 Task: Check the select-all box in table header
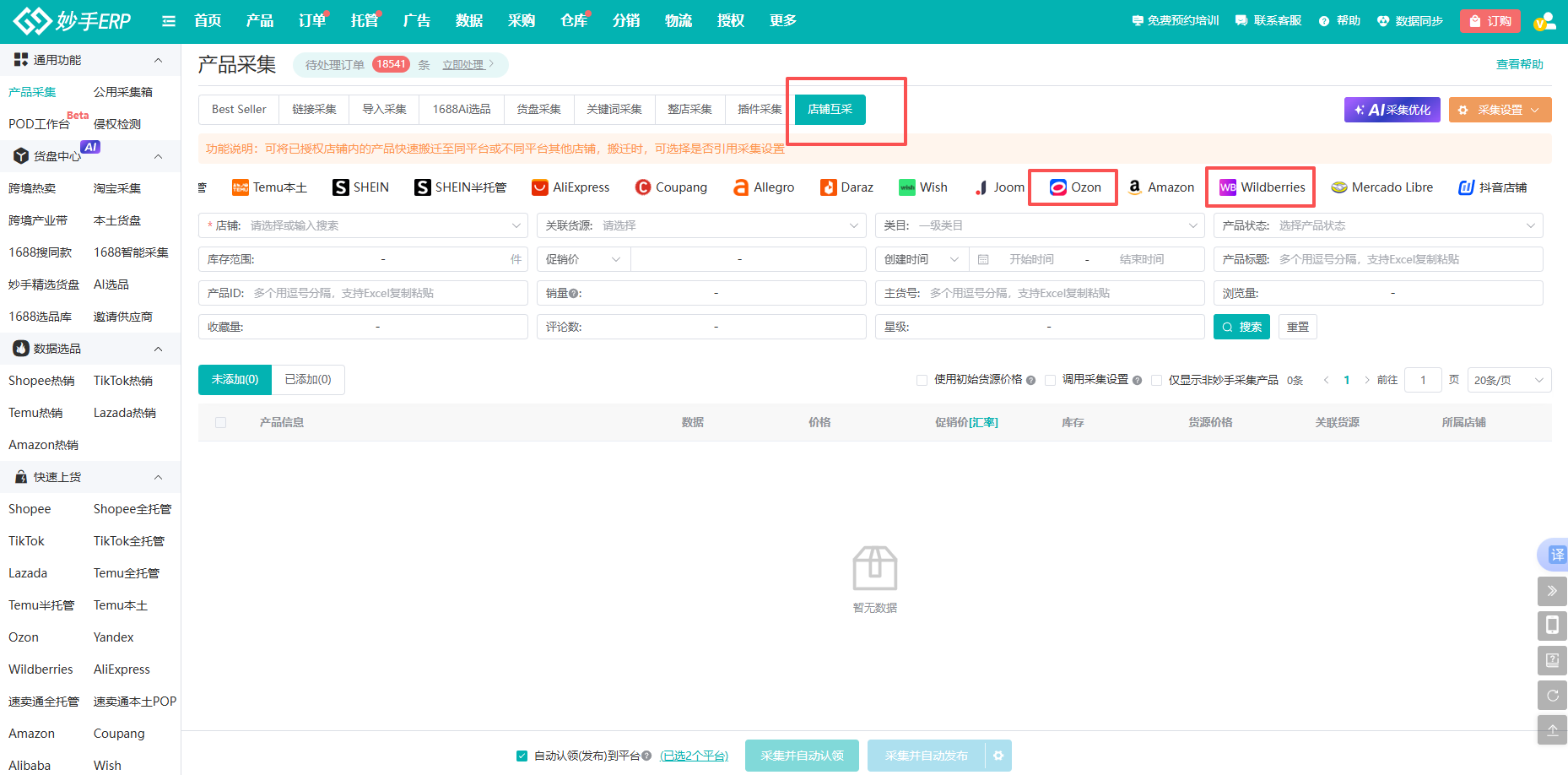[221, 422]
